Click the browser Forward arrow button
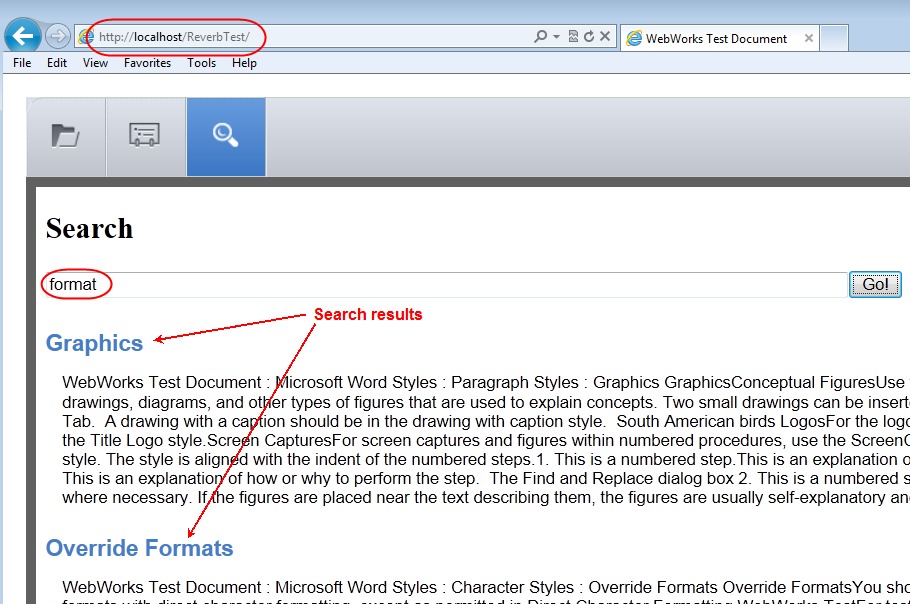 tap(57, 37)
